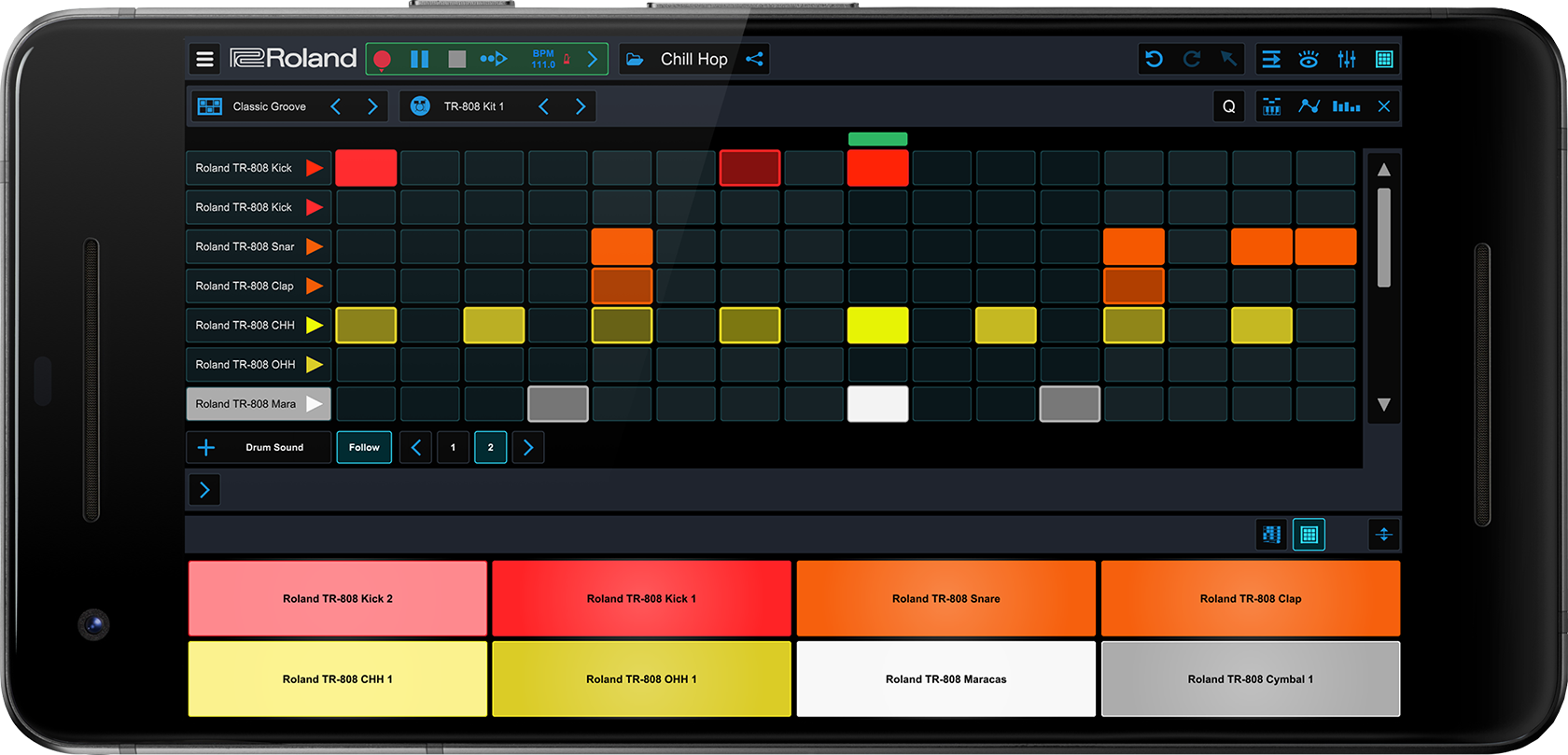Undo the last action
Screen dimensions: 1568x755
[x=1155, y=59]
